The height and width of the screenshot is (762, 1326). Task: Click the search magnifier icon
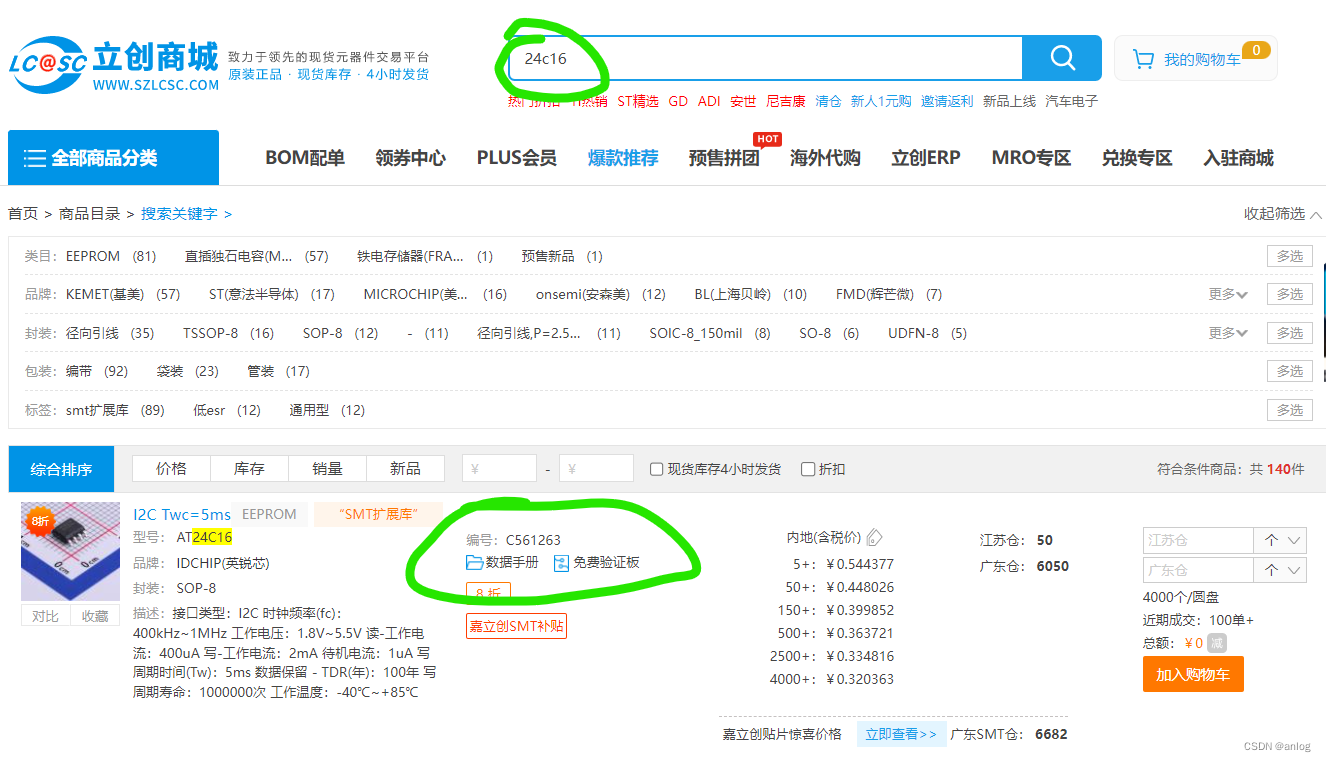(x=1060, y=58)
